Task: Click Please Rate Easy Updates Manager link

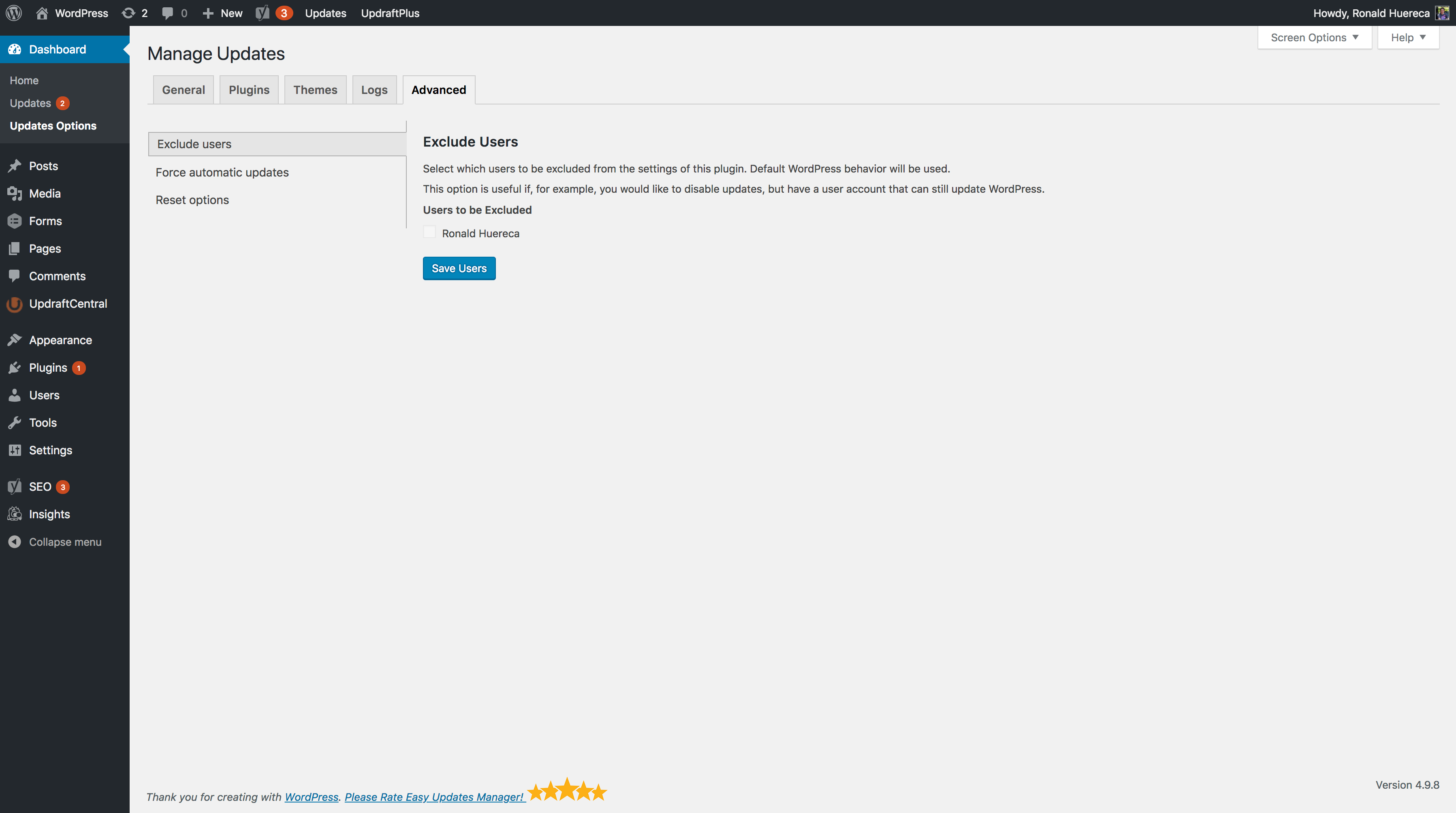Action: 434,797
